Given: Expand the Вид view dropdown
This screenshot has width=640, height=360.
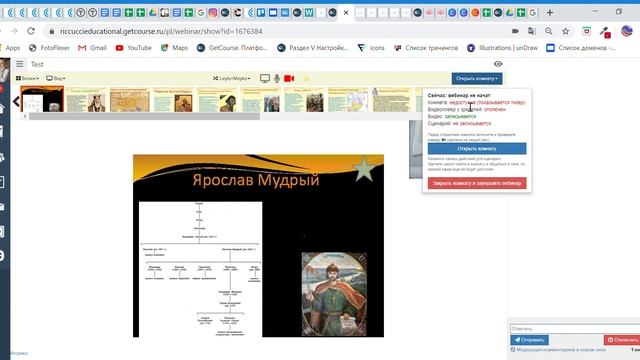Looking at the screenshot, I should pyautogui.click(x=56, y=78).
